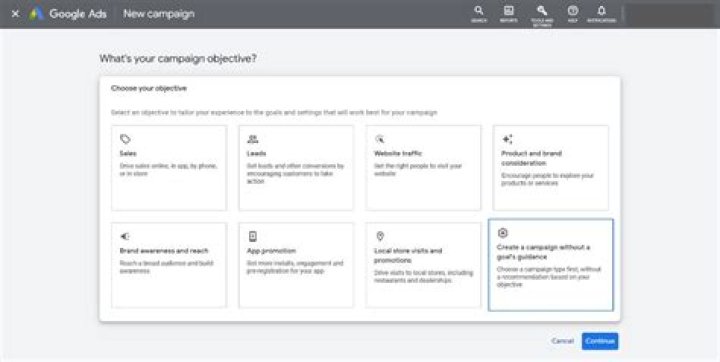The height and width of the screenshot is (362, 720).
Task: Select the Sales objective card
Action: click(x=169, y=168)
